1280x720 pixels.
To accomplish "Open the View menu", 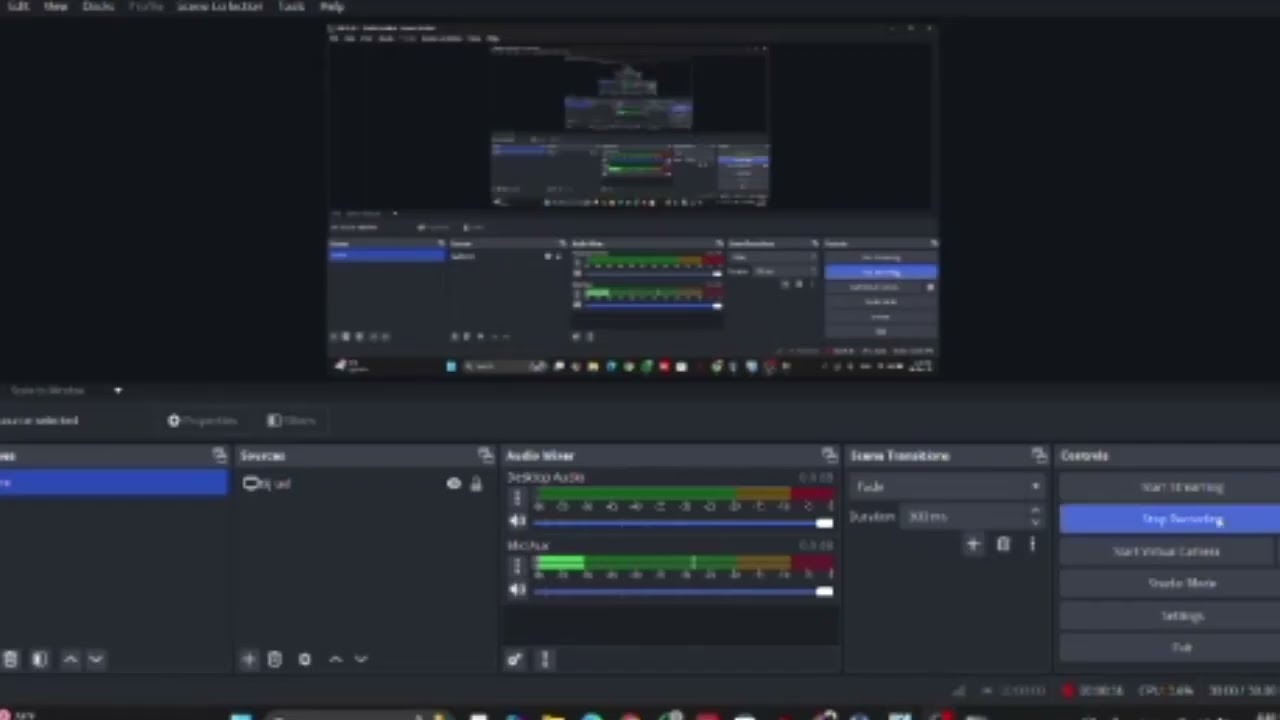I will (55, 6).
